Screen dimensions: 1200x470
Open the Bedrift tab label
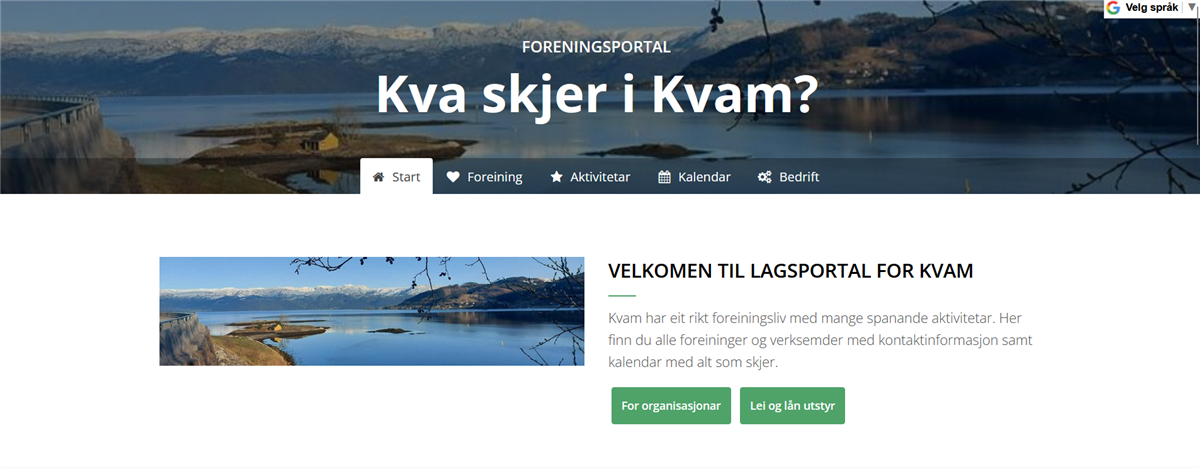coord(799,177)
